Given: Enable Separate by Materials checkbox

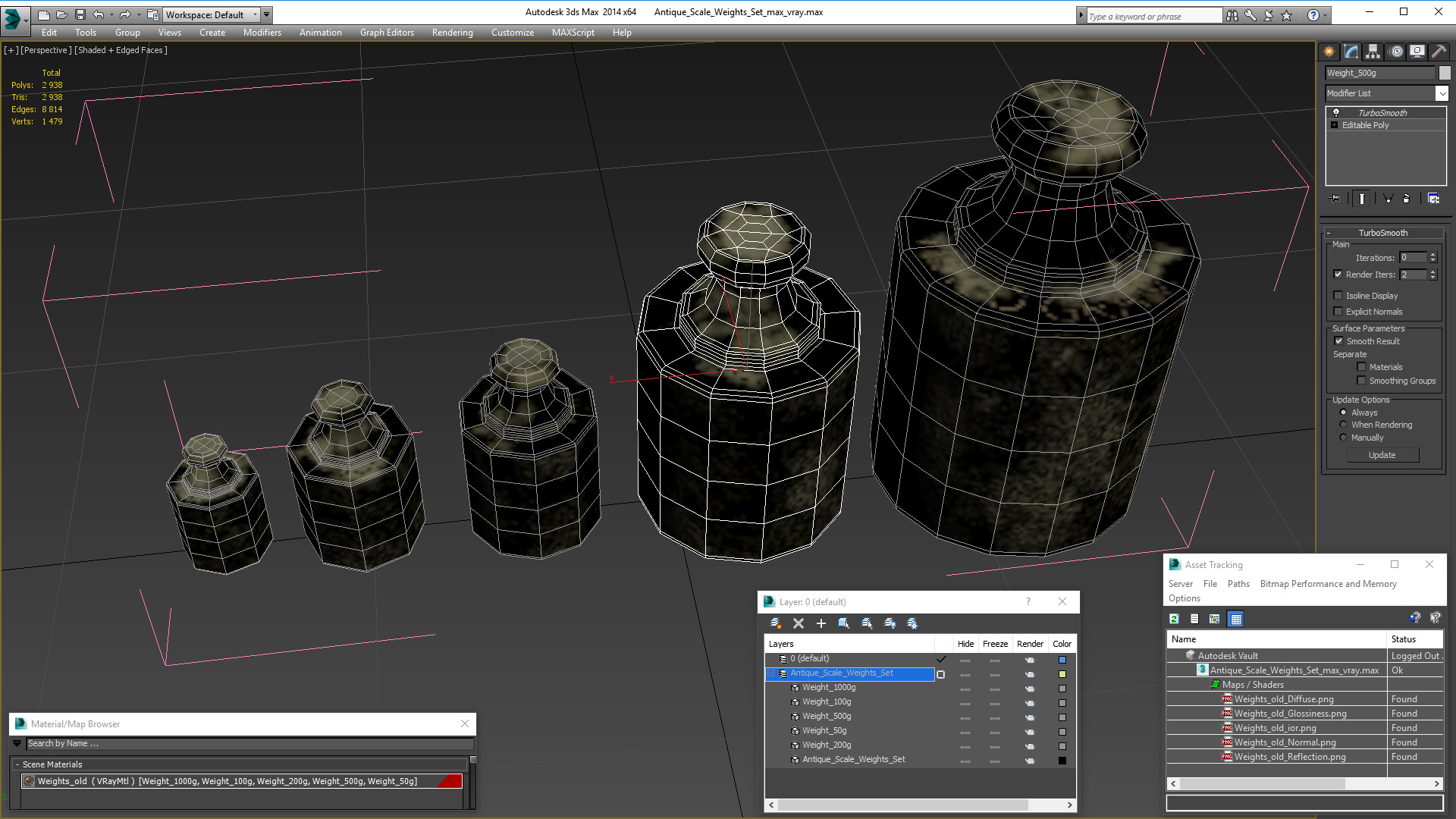Looking at the screenshot, I should coord(1361,367).
